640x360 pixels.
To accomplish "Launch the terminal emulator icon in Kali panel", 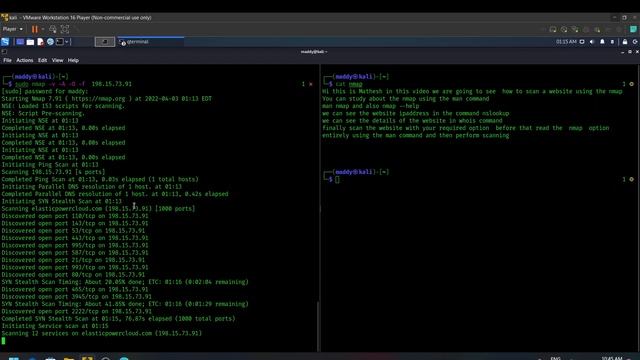I will (x=60, y=42).
